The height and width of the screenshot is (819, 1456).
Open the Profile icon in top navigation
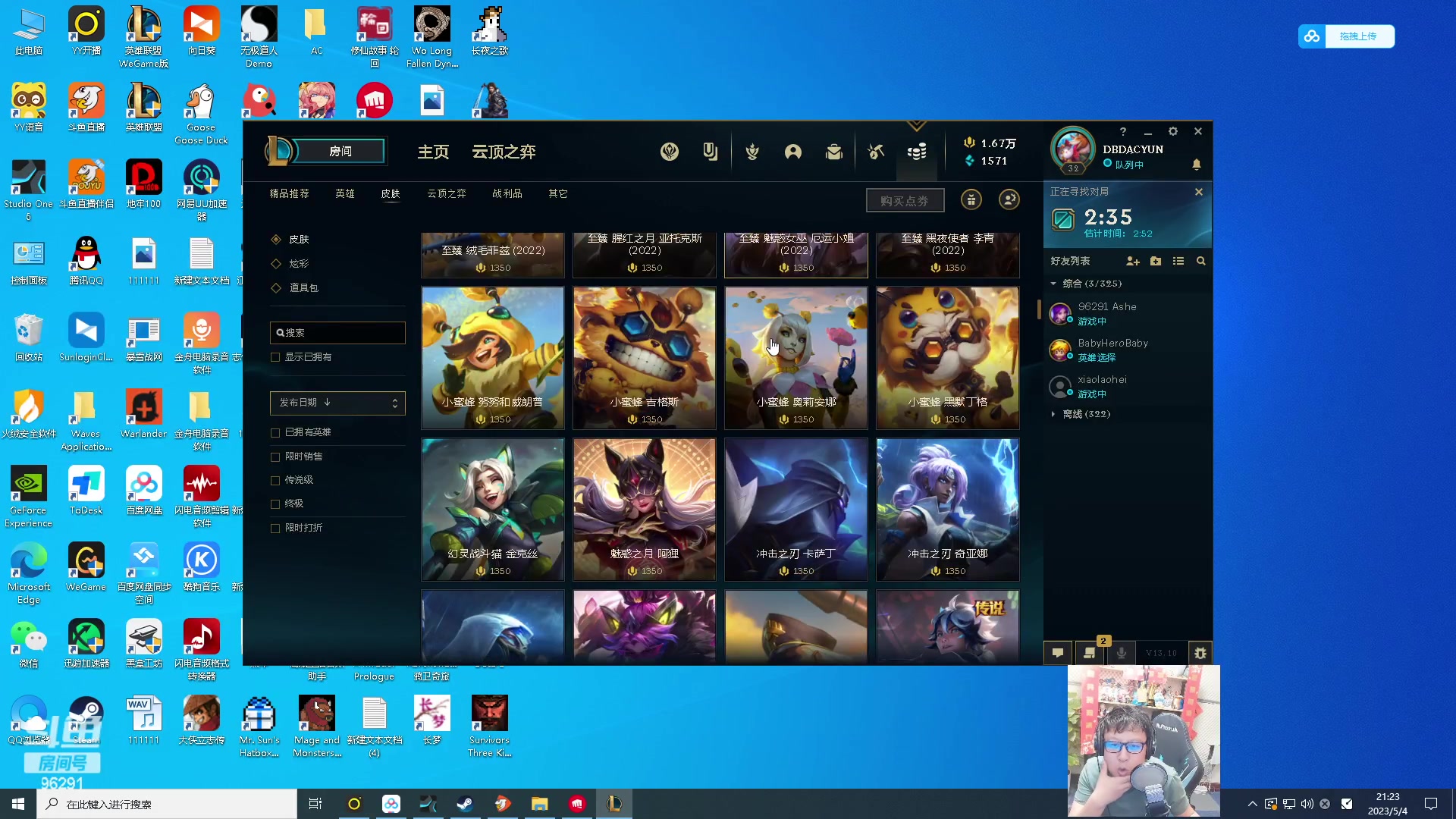(x=793, y=152)
